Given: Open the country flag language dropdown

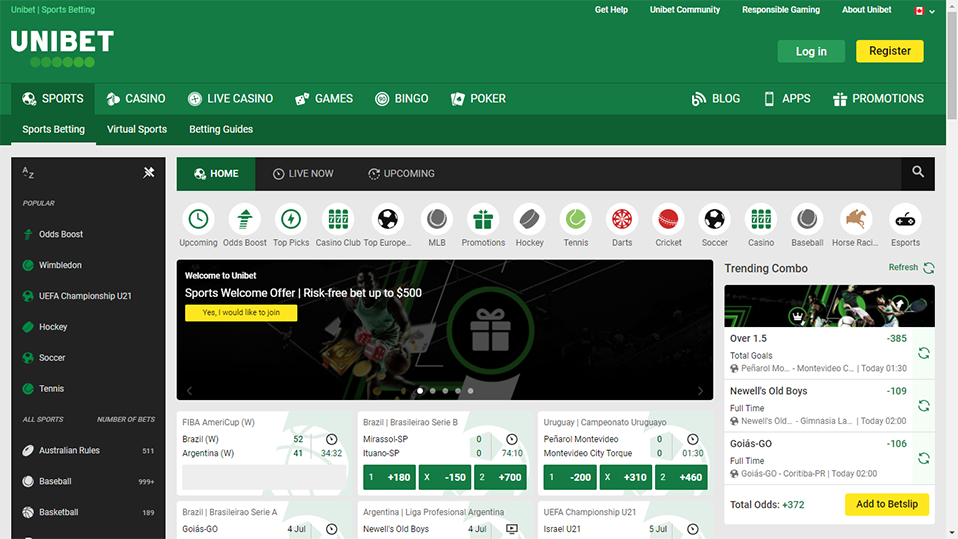Looking at the screenshot, I should pos(924,11).
